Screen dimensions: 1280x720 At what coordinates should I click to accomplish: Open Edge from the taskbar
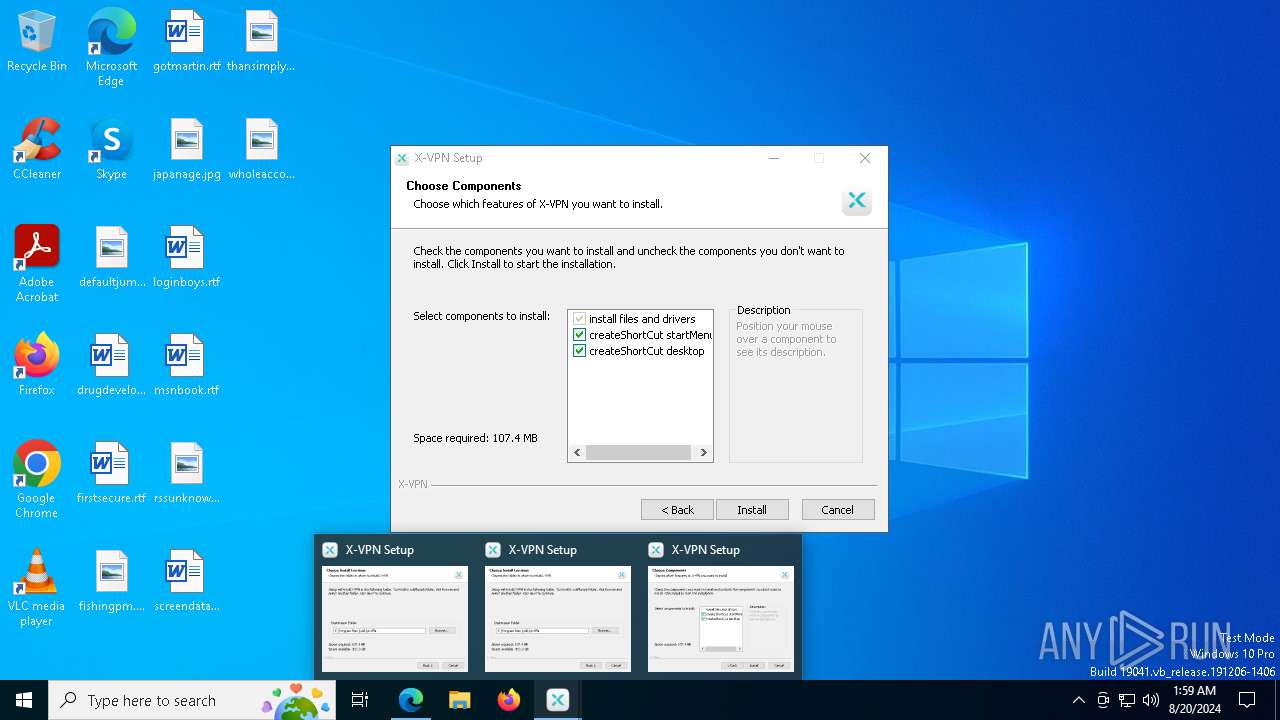(x=411, y=700)
